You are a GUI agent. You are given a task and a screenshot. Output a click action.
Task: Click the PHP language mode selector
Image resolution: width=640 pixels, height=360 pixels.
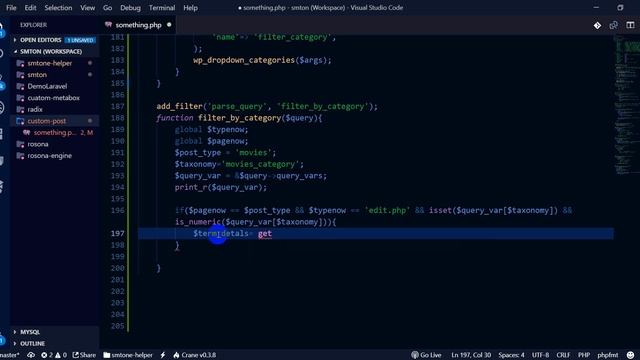584,355
